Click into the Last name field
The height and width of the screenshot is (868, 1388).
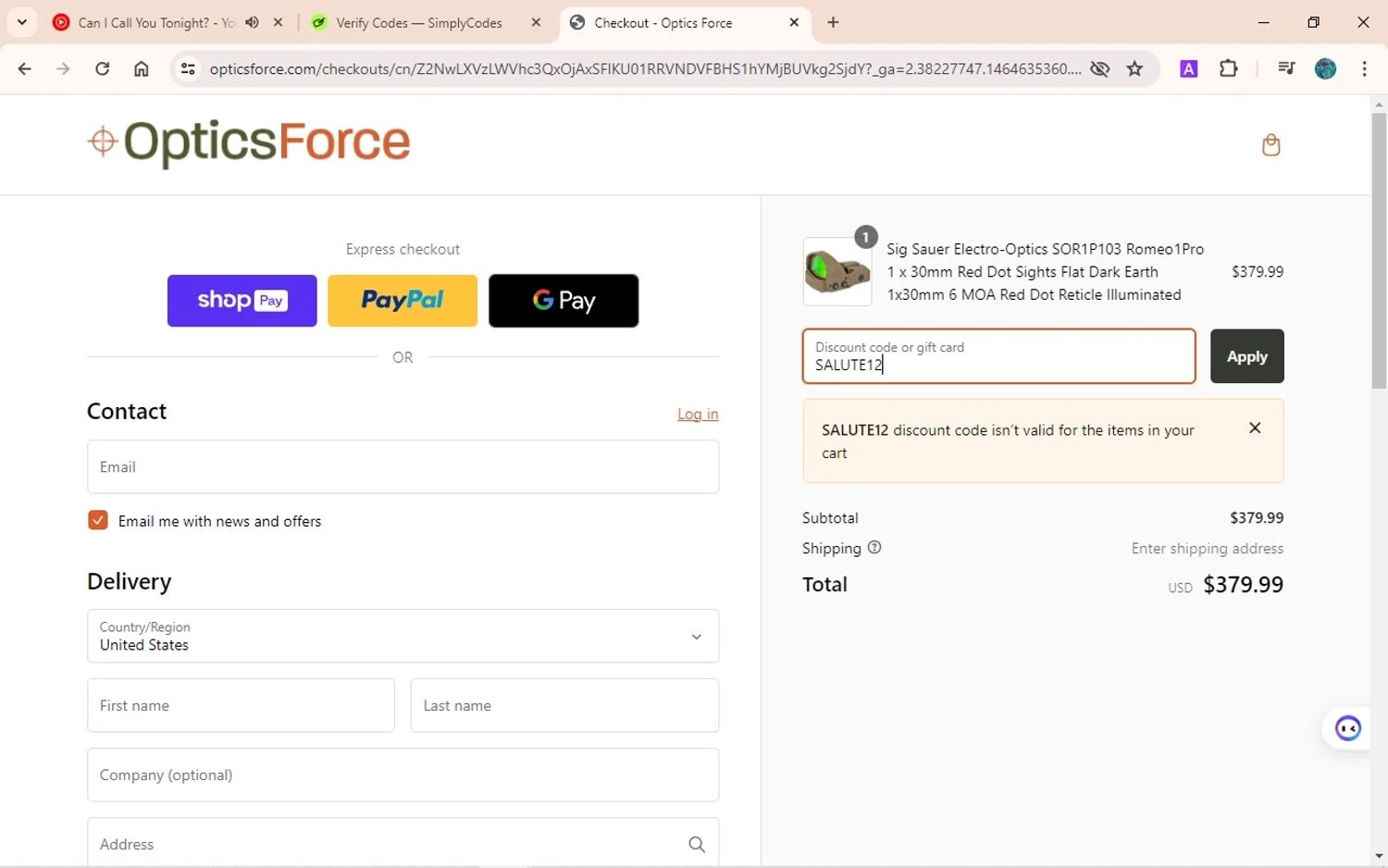[x=564, y=705]
